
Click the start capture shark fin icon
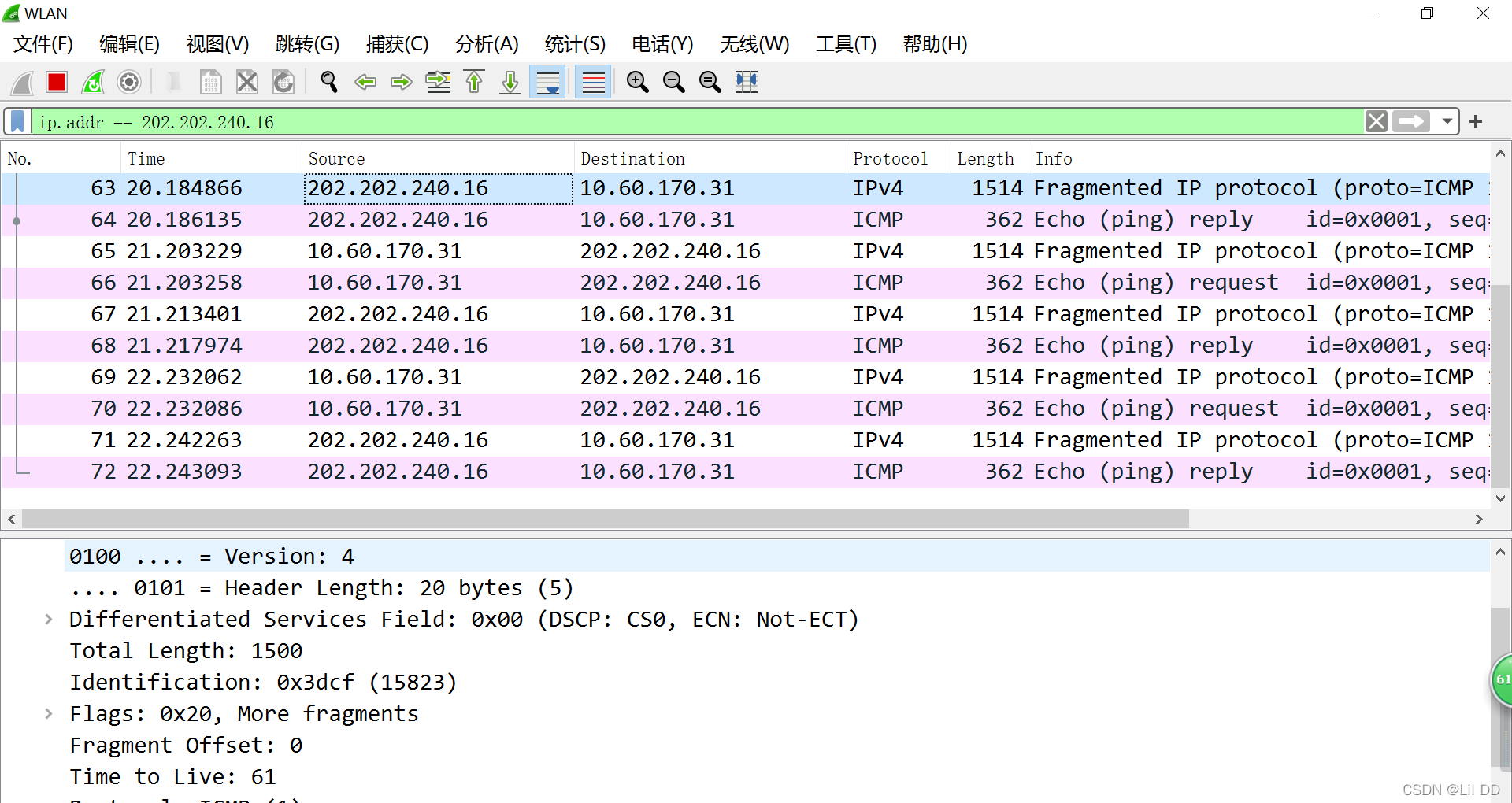click(22, 82)
